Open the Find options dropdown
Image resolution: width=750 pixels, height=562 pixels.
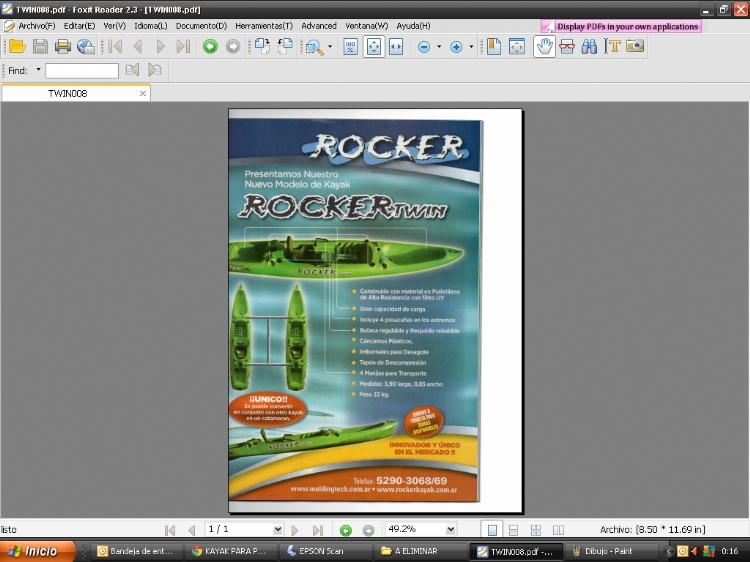pyautogui.click(x=38, y=70)
